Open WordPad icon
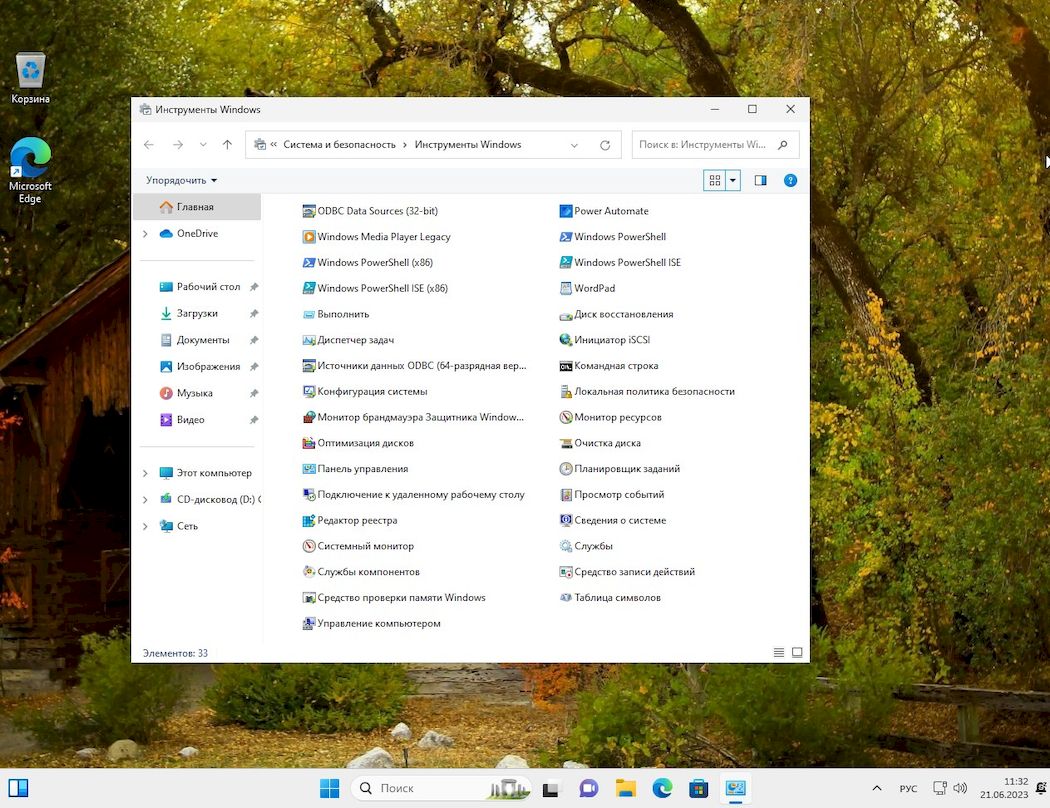This screenshot has height=808, width=1050. (566, 289)
